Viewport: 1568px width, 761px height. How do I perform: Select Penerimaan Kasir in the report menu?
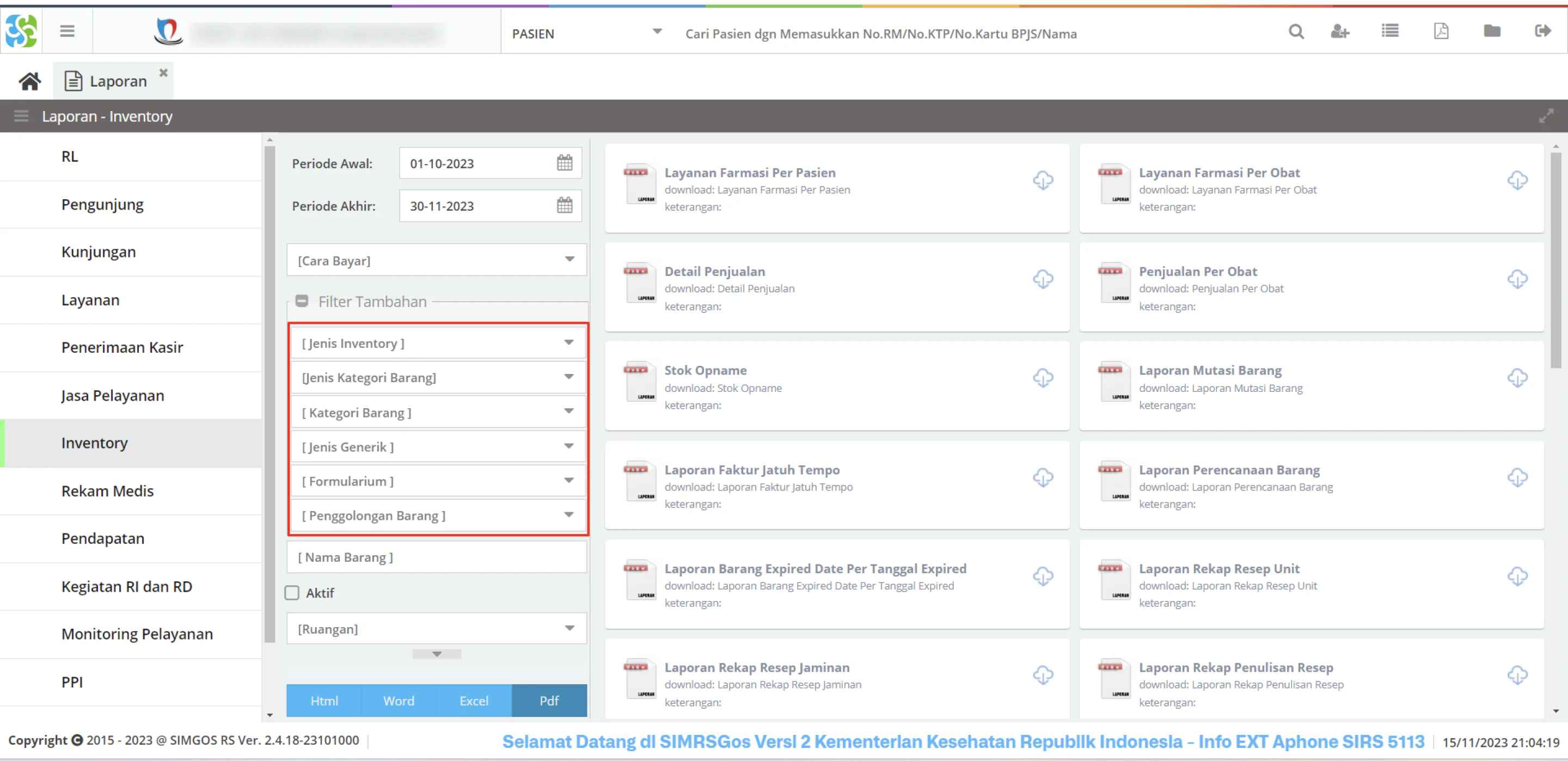(131, 348)
